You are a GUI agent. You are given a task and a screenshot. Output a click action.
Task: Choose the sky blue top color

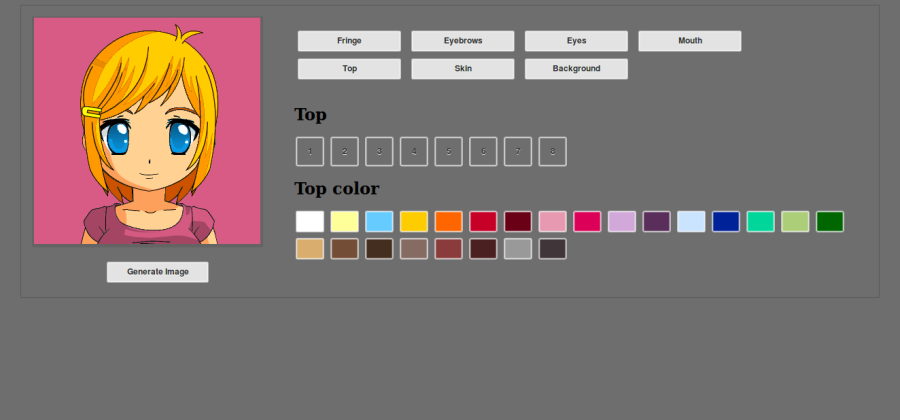(x=379, y=221)
